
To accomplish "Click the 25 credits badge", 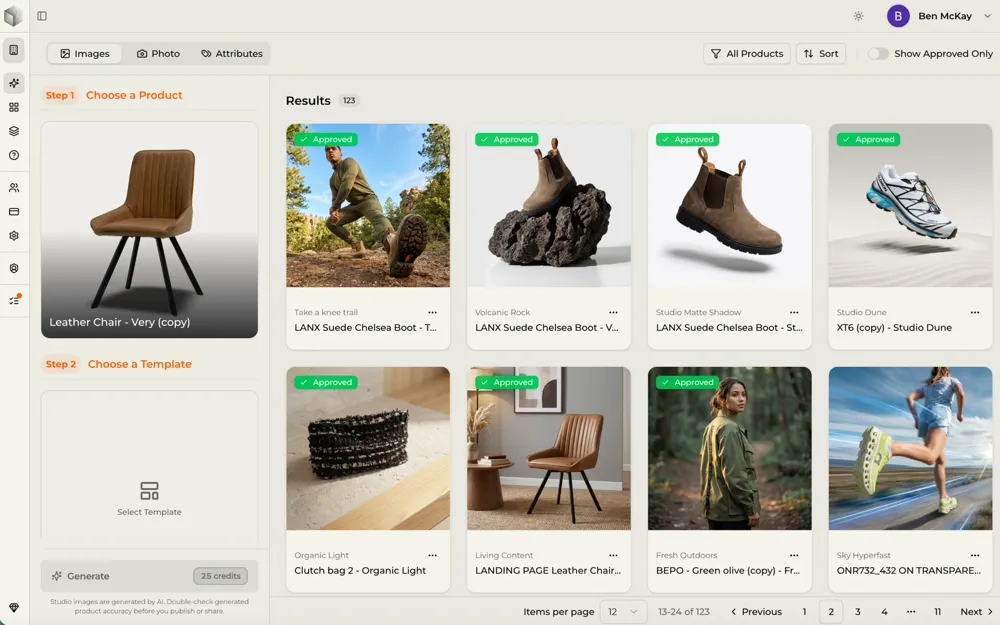I will pyautogui.click(x=221, y=576).
